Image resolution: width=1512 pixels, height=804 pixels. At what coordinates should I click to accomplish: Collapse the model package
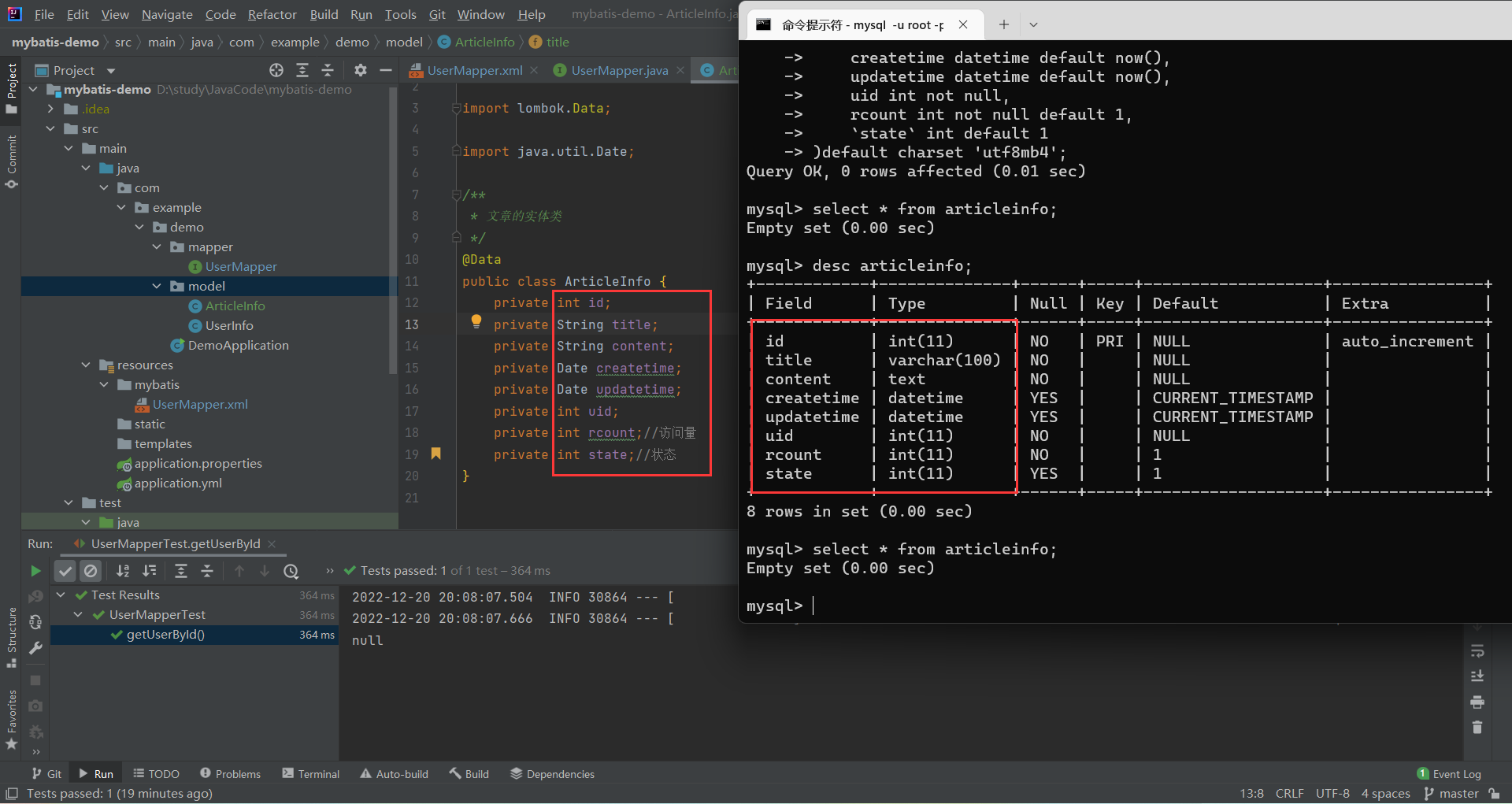(x=157, y=287)
